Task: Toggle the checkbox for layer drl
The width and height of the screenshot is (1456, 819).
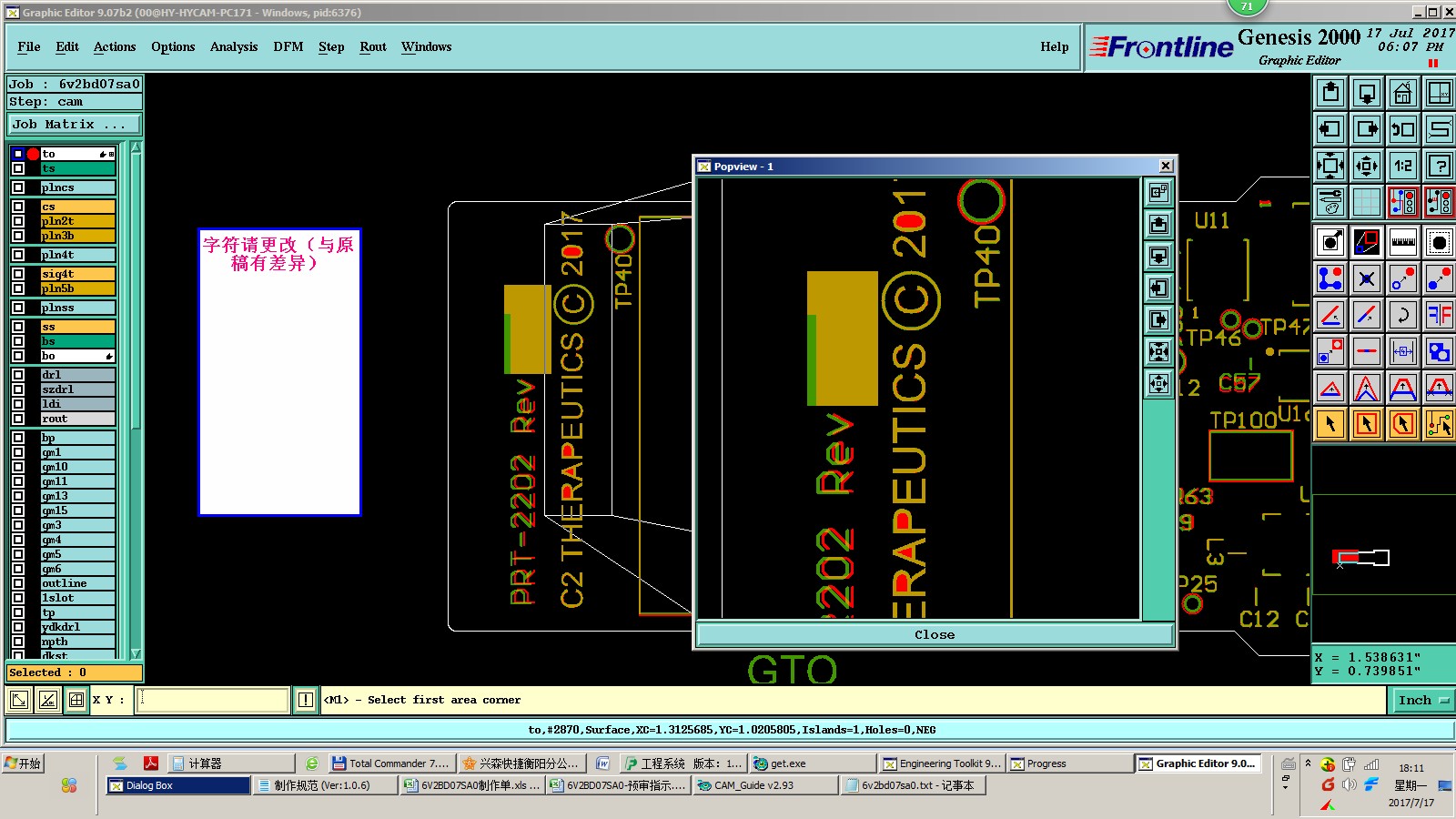Action: coord(18,375)
